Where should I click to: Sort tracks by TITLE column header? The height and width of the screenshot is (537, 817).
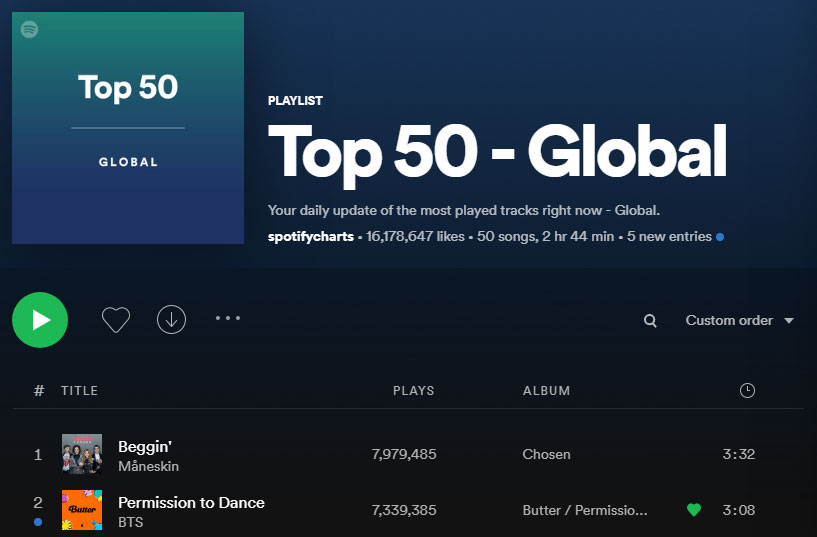pos(79,391)
